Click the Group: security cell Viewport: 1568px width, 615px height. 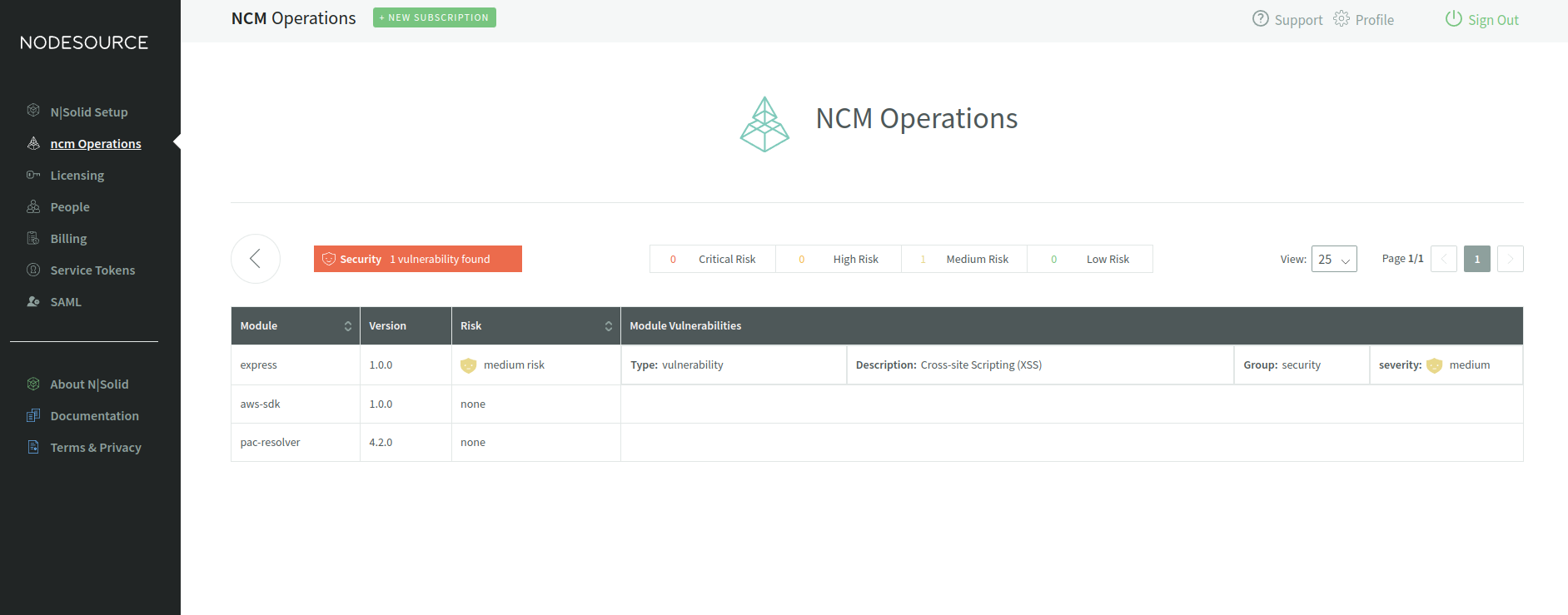coord(1302,365)
